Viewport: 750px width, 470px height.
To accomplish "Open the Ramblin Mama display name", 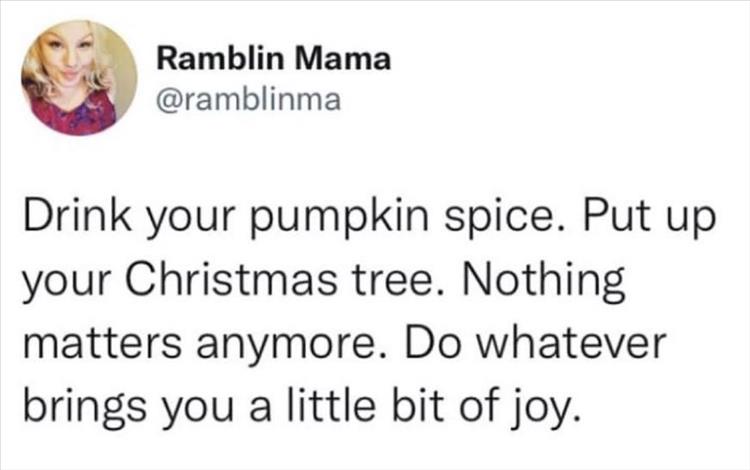I will [273, 61].
